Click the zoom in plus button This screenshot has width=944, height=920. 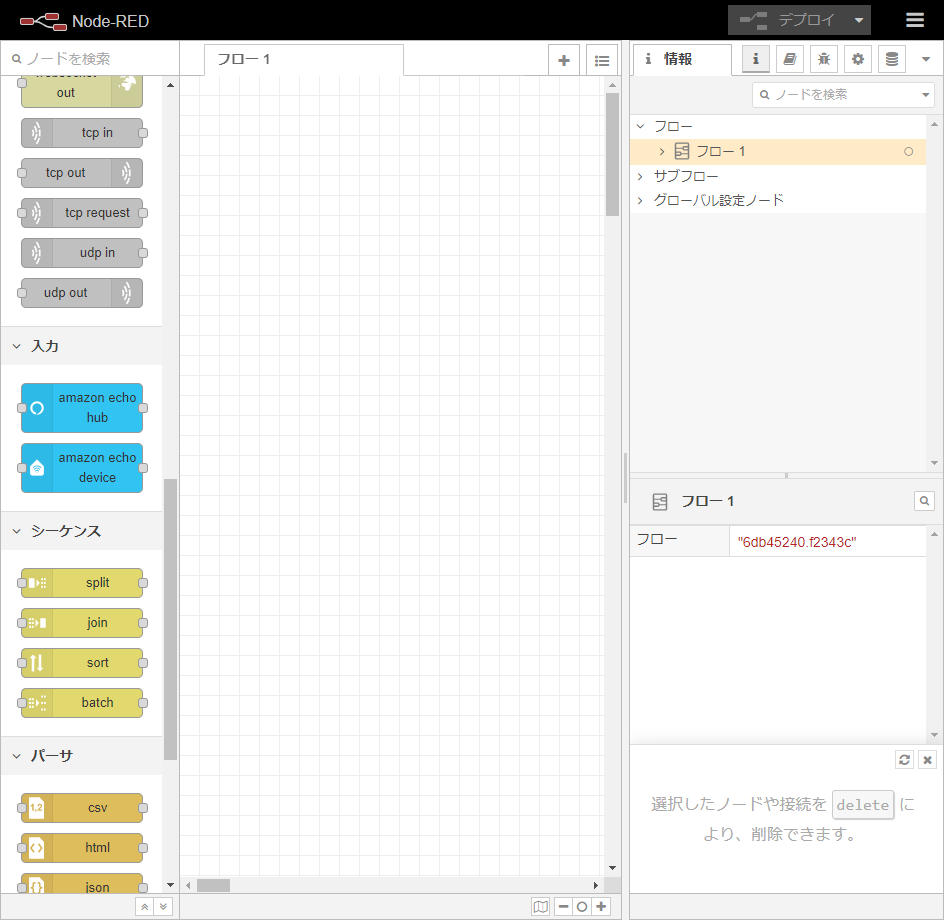(x=600, y=906)
